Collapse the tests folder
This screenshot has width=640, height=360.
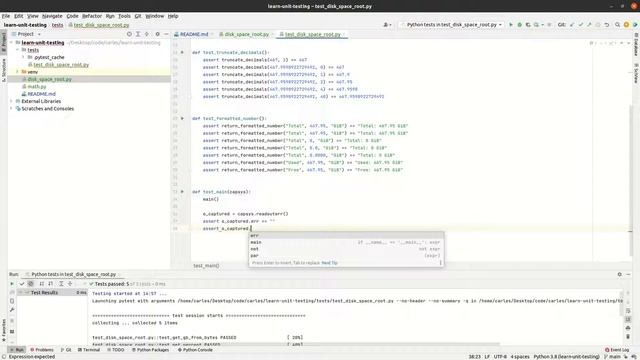(18, 50)
